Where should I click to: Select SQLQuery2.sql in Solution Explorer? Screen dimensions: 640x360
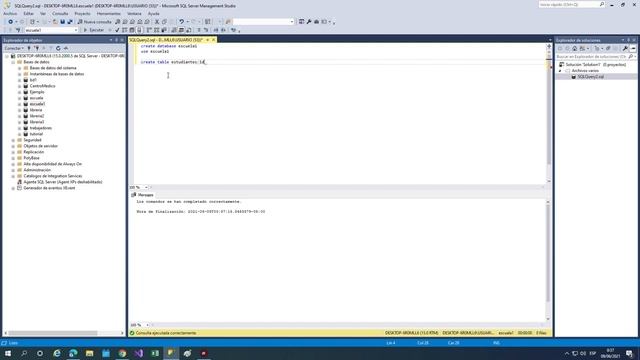[x=590, y=77]
